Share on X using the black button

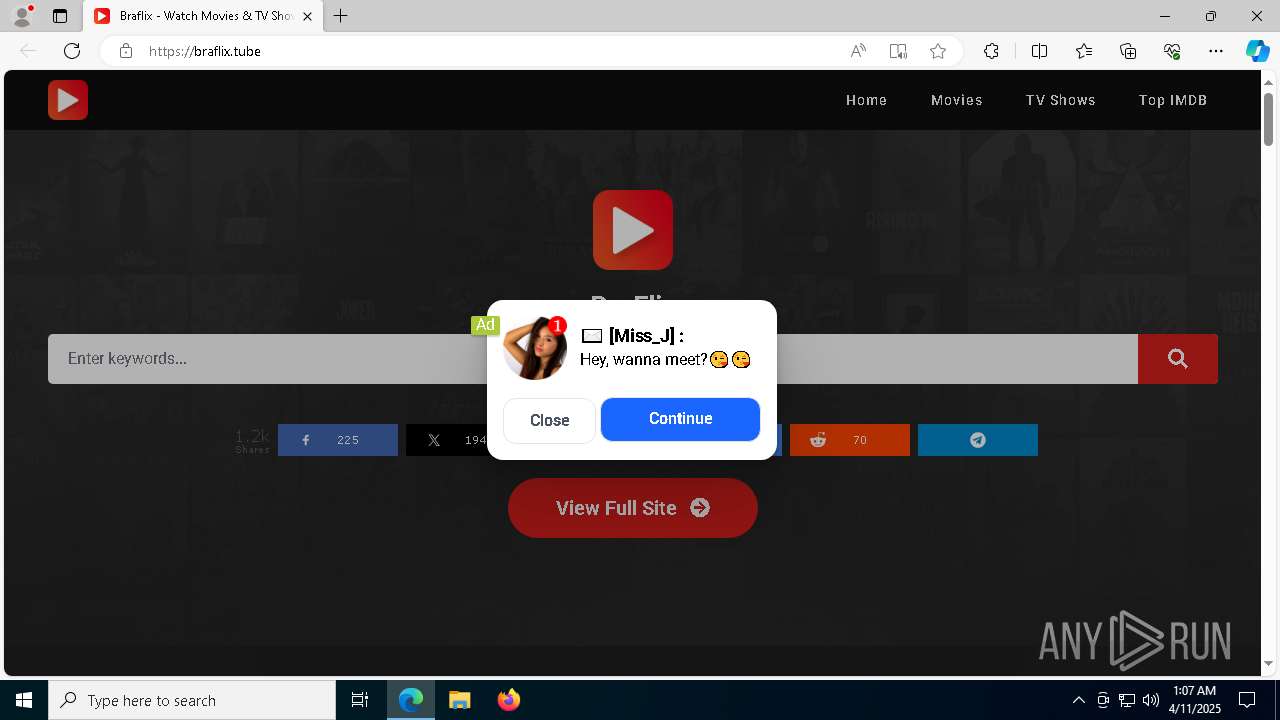(x=446, y=440)
